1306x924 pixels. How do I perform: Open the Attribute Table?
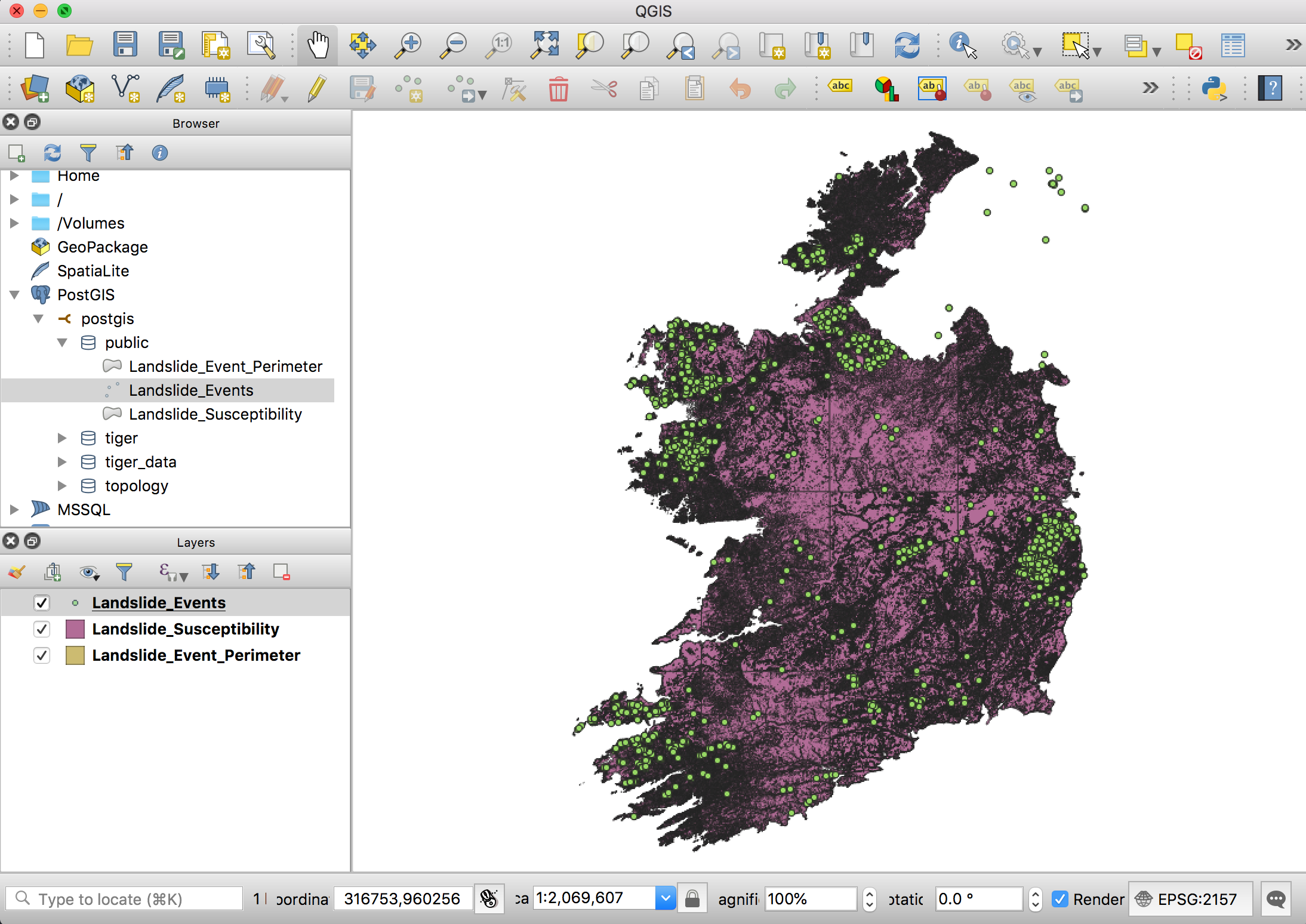pos(1233,45)
